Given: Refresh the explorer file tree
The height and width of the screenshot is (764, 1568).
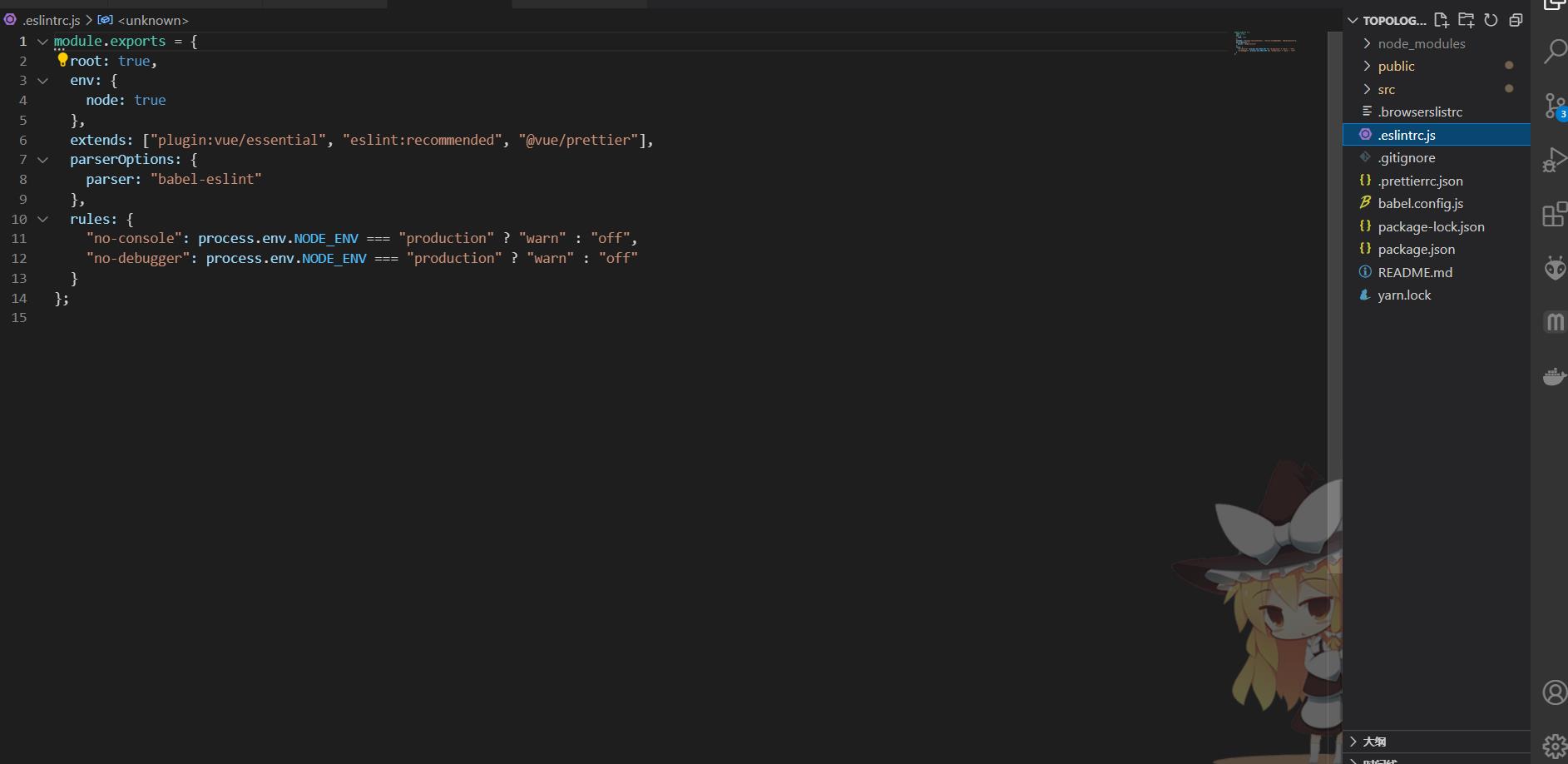Looking at the screenshot, I should (x=1491, y=20).
